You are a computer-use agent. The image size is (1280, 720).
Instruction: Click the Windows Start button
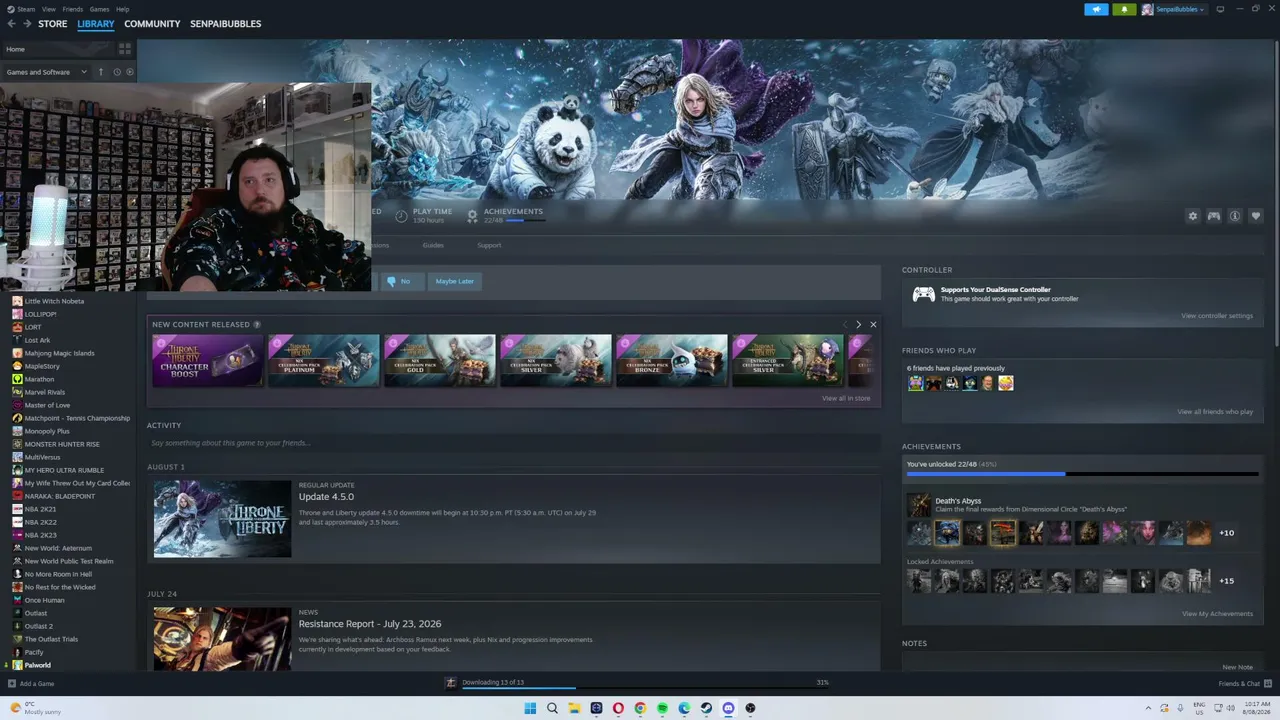coord(530,708)
